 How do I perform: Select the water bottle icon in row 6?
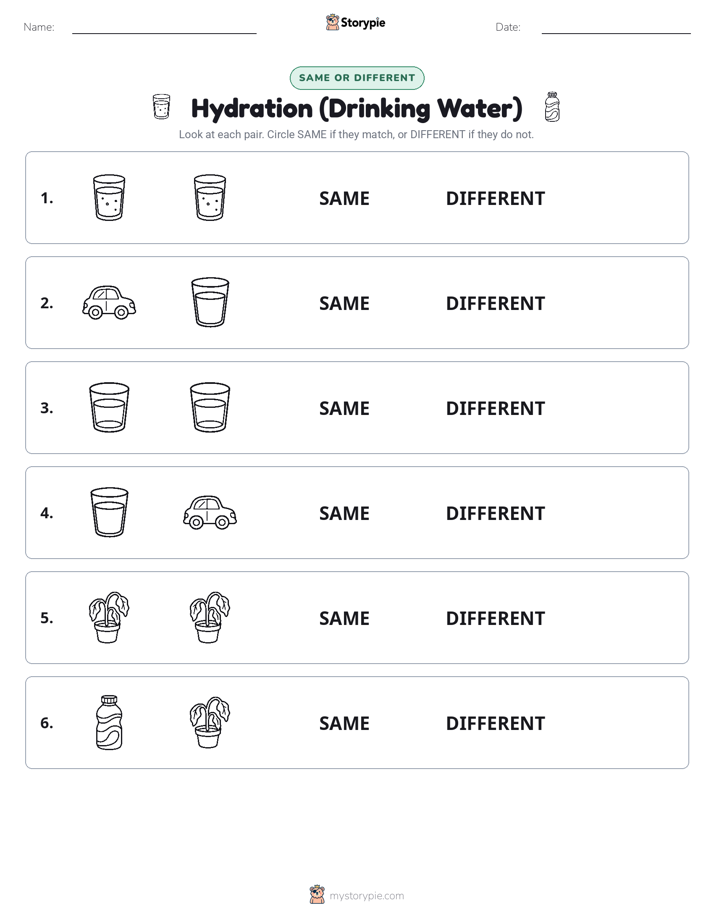[109, 722]
